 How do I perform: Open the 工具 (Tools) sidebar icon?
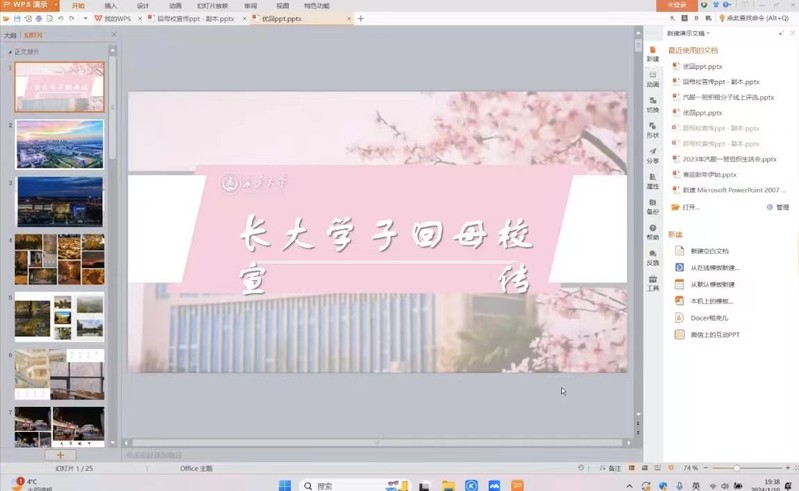tap(652, 283)
